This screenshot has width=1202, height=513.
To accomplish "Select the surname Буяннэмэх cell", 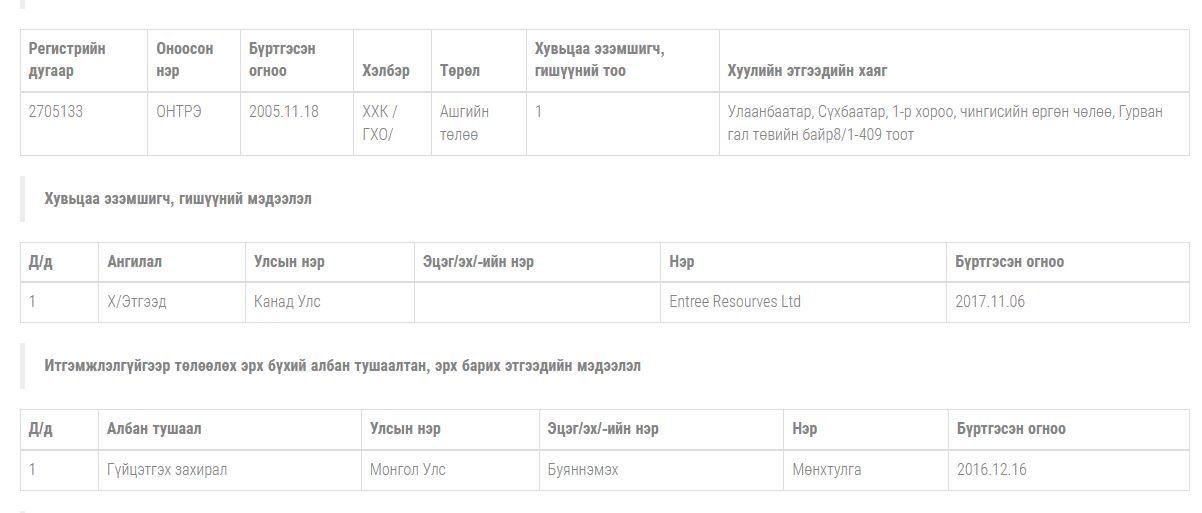I will (x=583, y=470).
